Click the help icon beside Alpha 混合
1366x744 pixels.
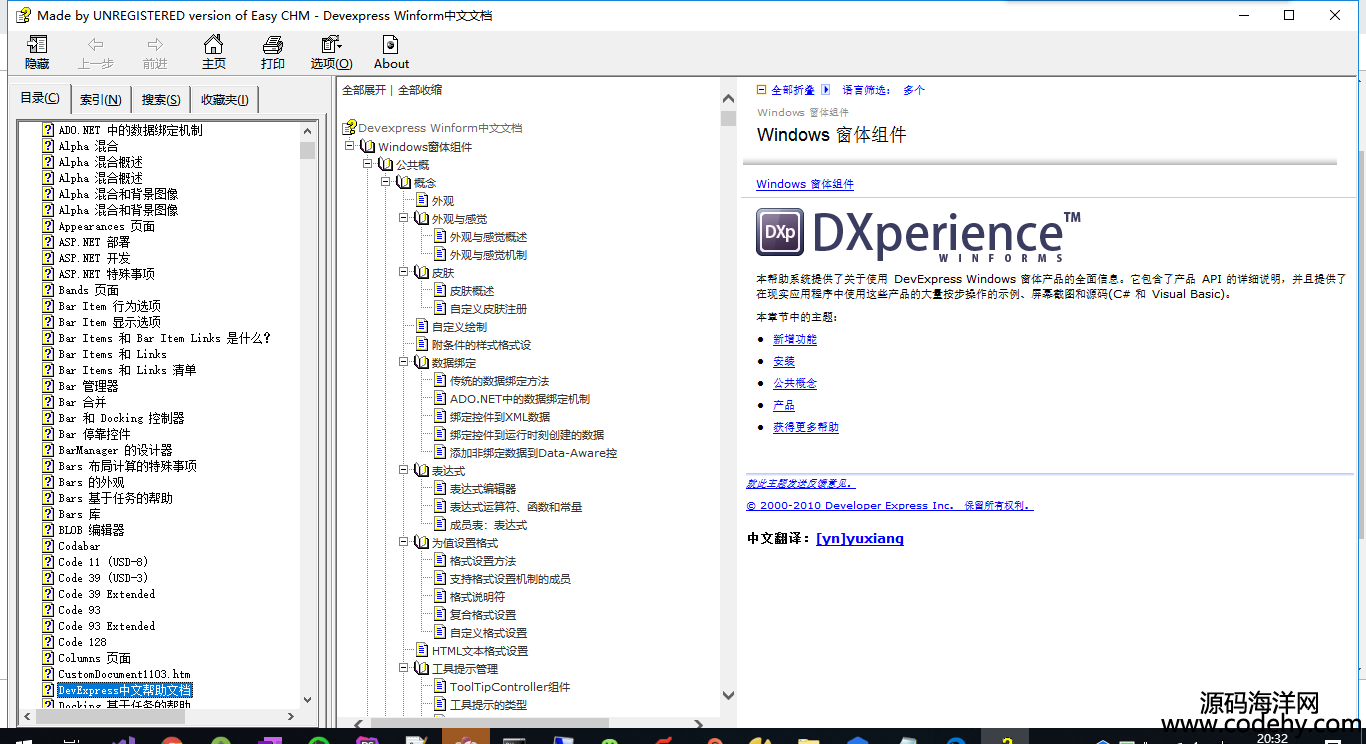(48, 146)
